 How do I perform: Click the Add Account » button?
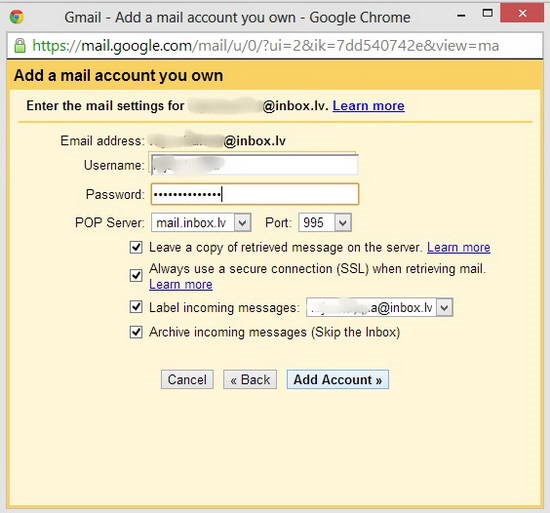pyautogui.click(x=337, y=379)
